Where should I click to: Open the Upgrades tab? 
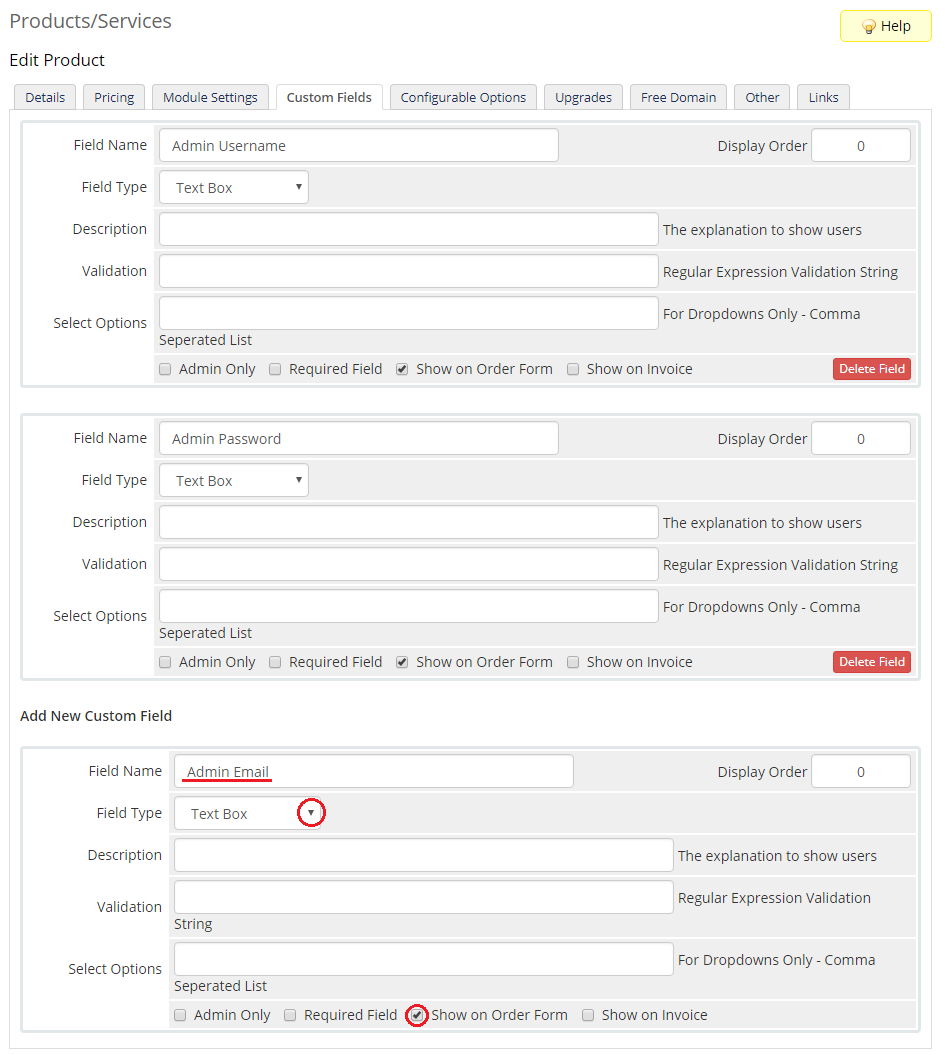pos(583,98)
